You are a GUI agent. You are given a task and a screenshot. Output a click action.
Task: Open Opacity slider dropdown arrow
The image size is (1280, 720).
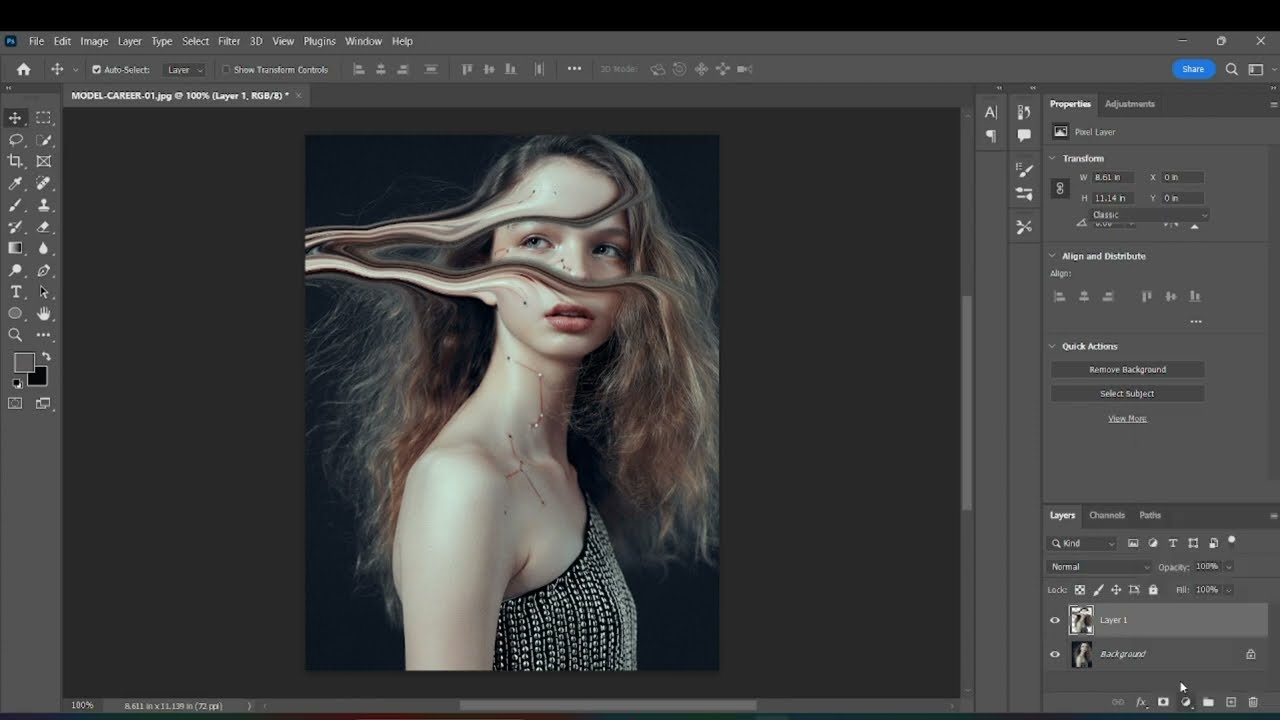coord(1229,567)
